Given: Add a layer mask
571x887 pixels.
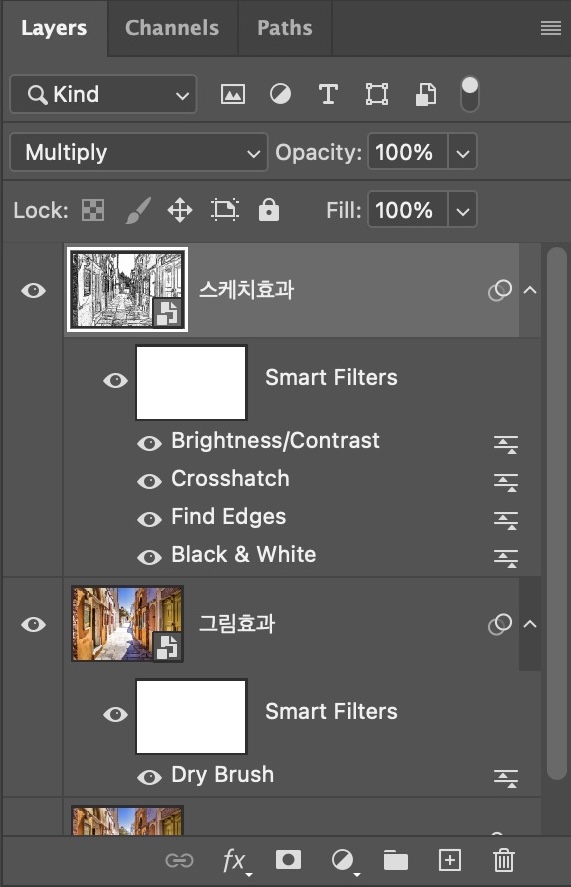Looking at the screenshot, I should coord(288,860).
